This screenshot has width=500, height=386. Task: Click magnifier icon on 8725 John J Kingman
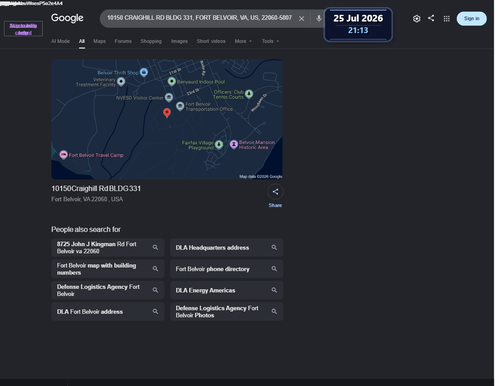[155, 247]
